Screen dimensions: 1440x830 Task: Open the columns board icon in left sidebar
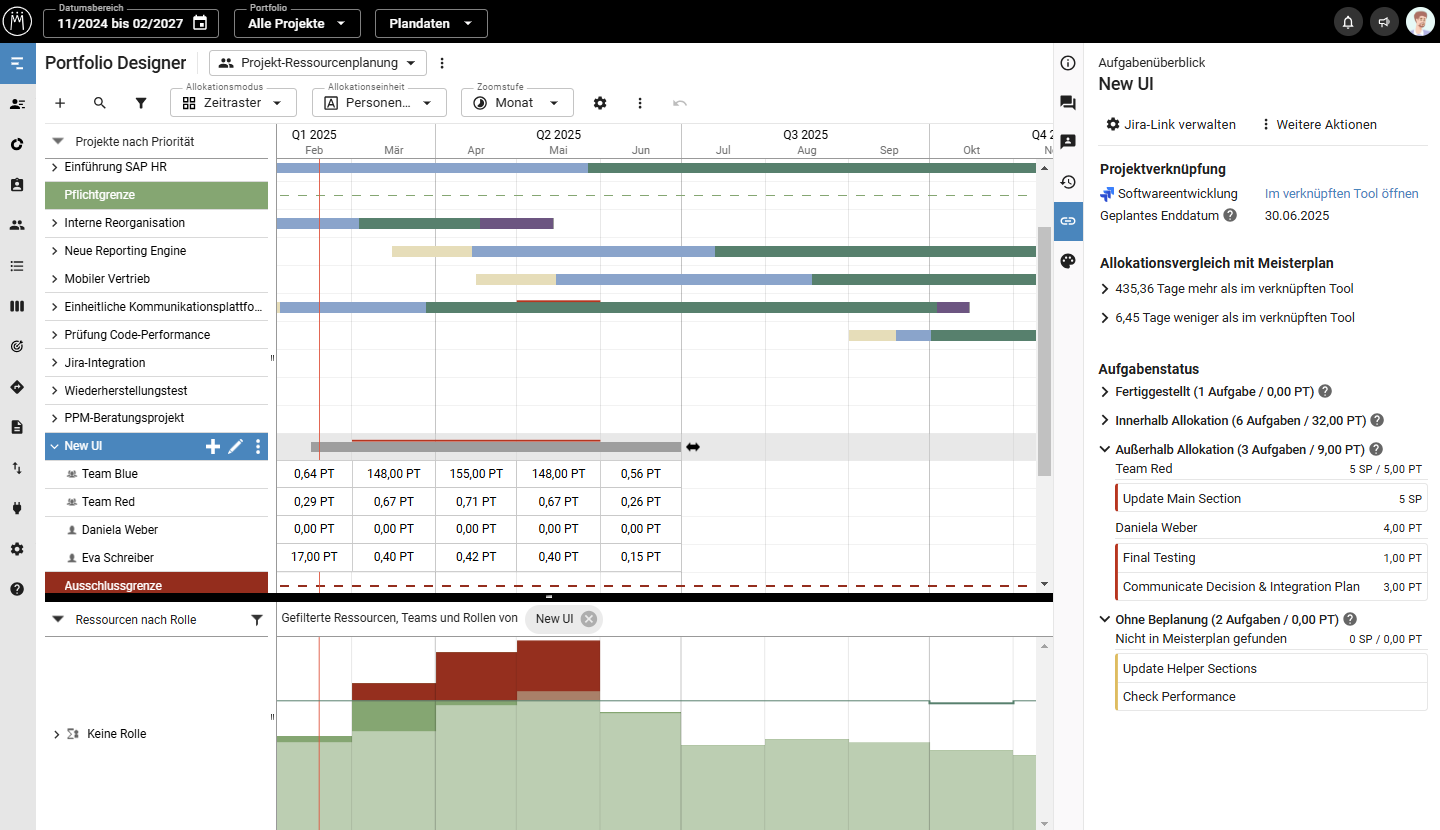(17, 306)
